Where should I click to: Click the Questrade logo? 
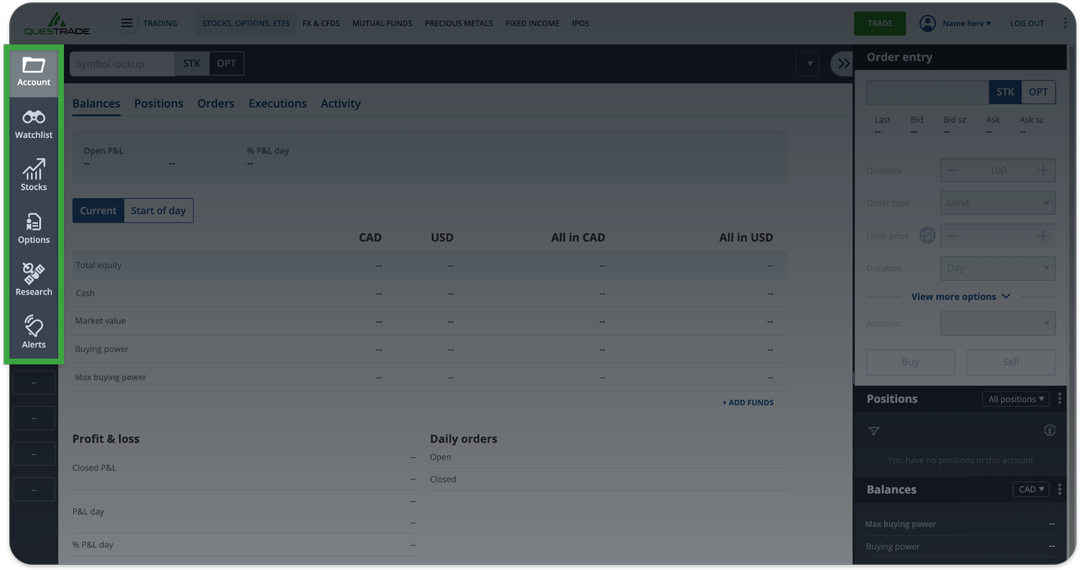click(x=57, y=23)
